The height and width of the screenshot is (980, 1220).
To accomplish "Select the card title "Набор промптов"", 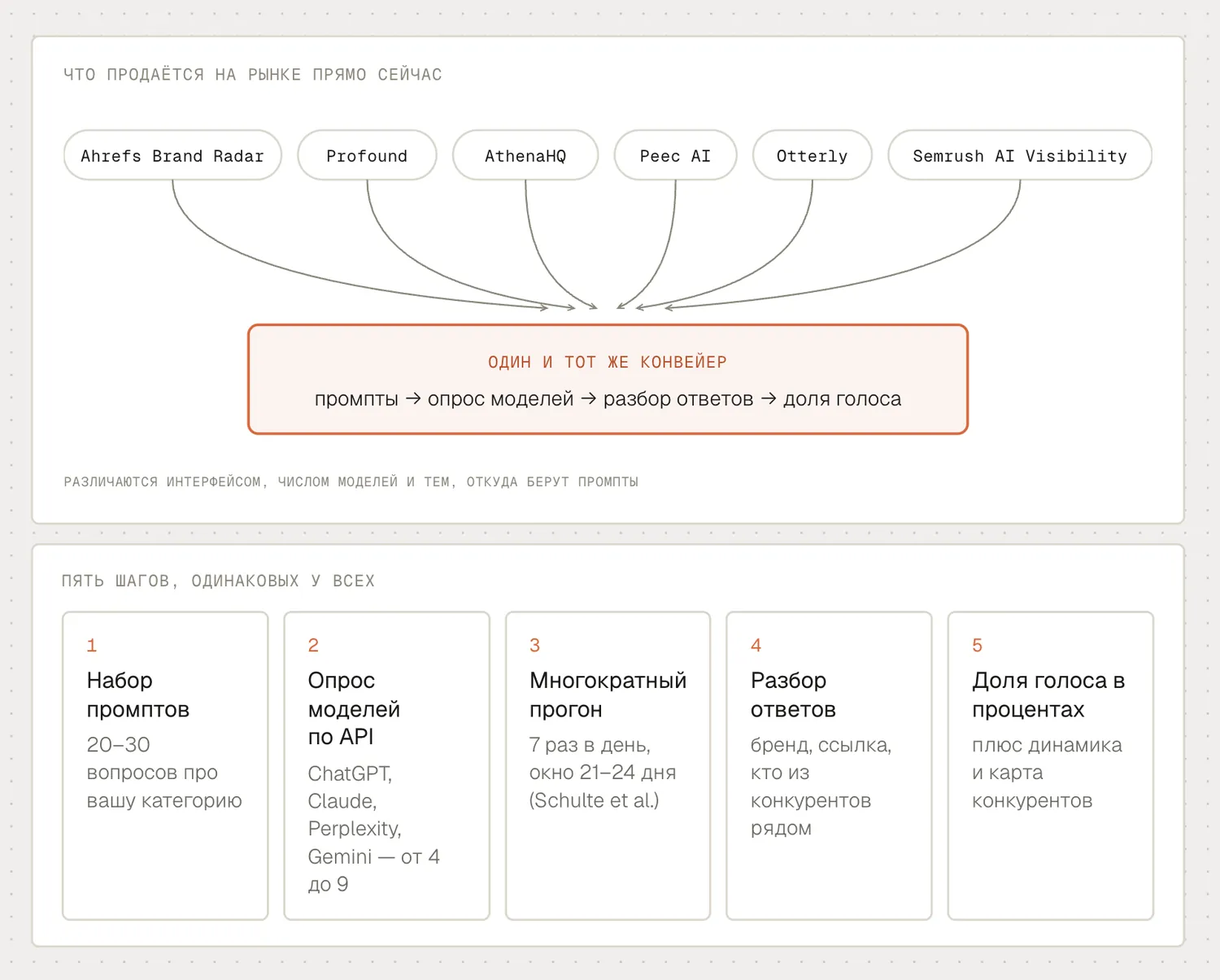I will point(138,695).
